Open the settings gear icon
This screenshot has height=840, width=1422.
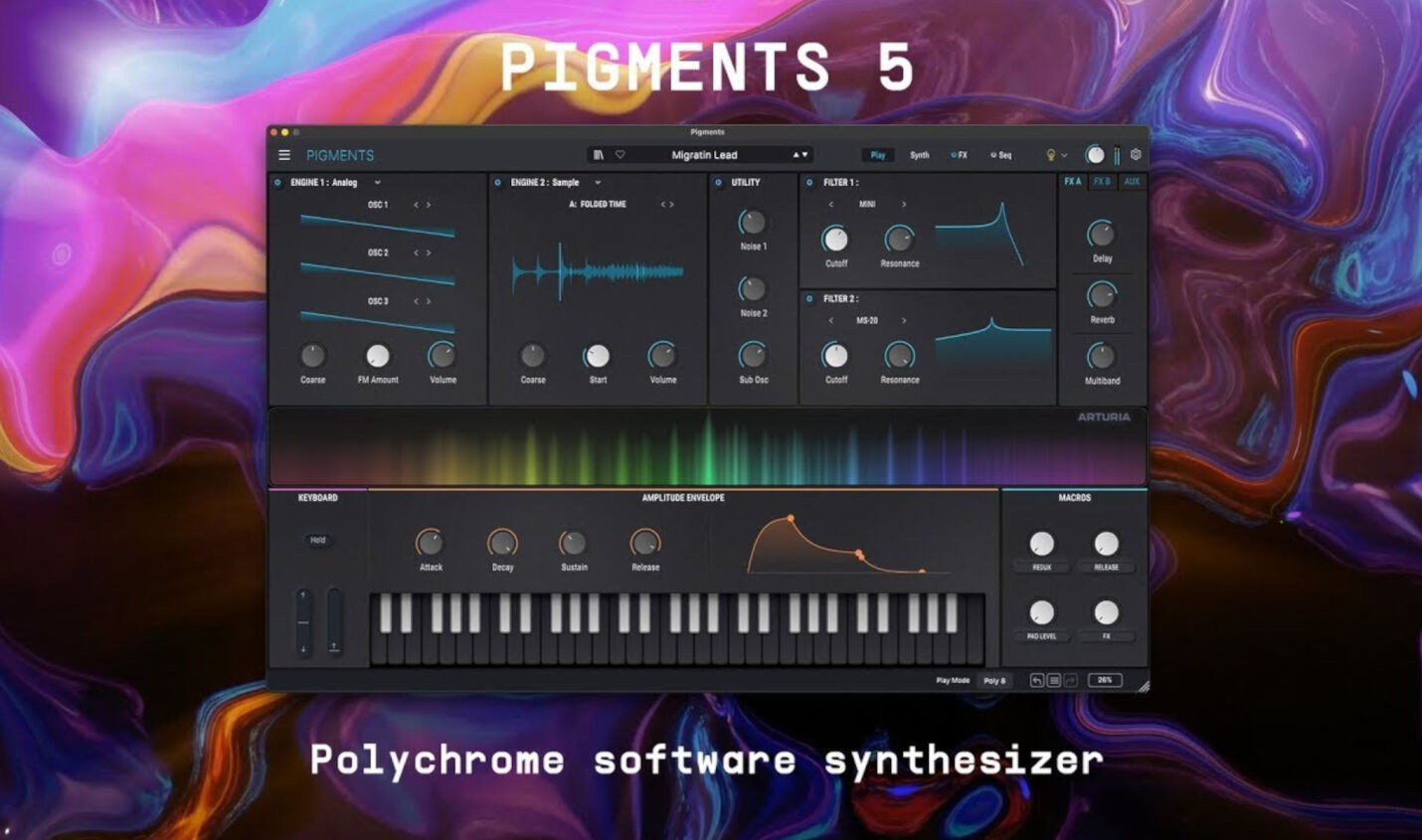(1136, 154)
